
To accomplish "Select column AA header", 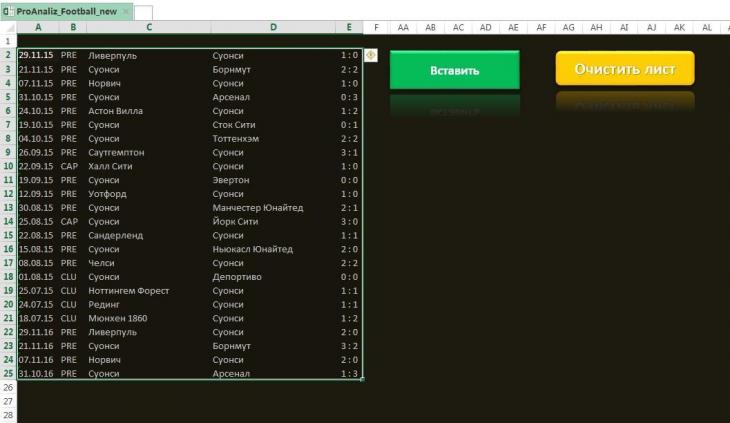I will [403, 27].
